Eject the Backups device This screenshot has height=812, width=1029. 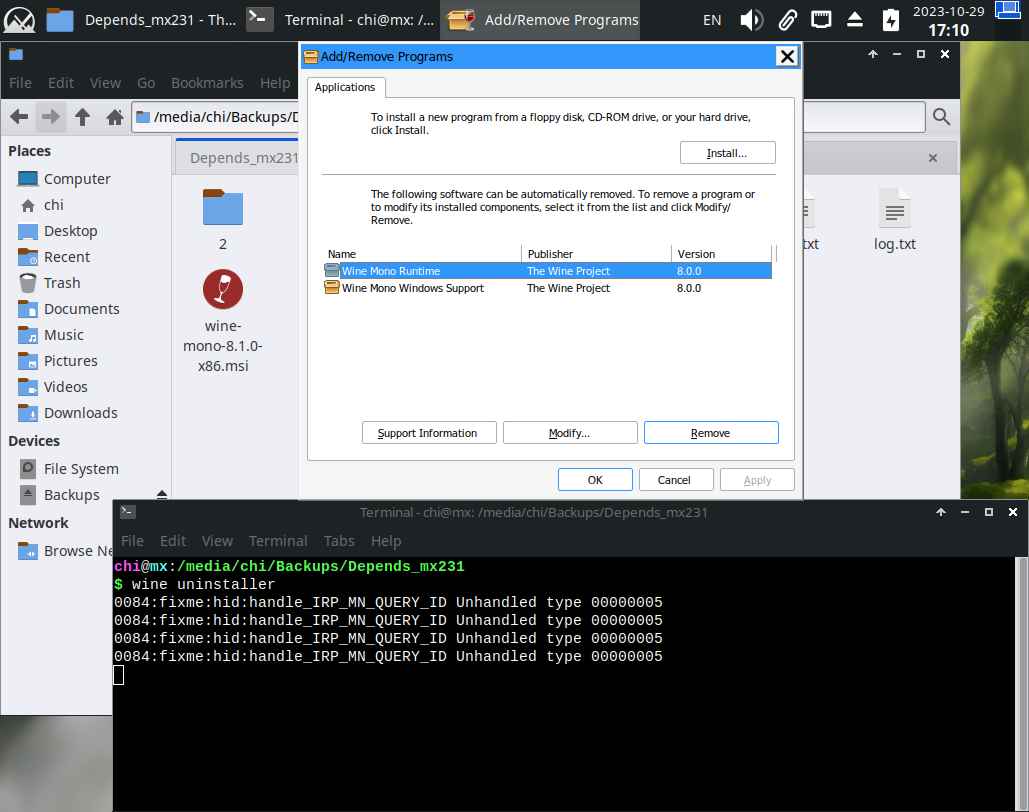(161, 494)
